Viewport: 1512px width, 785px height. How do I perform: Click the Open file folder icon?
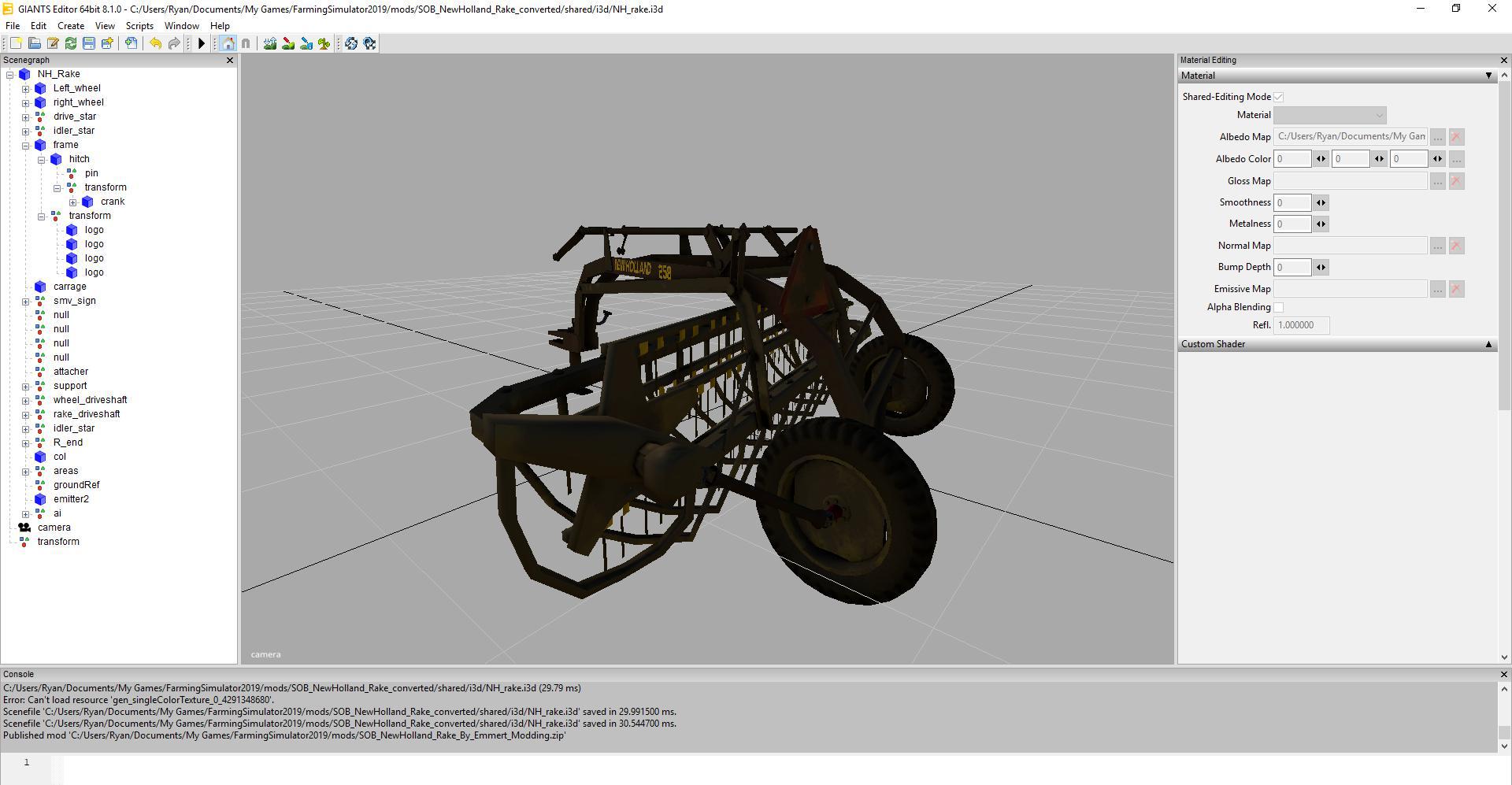pyautogui.click(x=34, y=43)
